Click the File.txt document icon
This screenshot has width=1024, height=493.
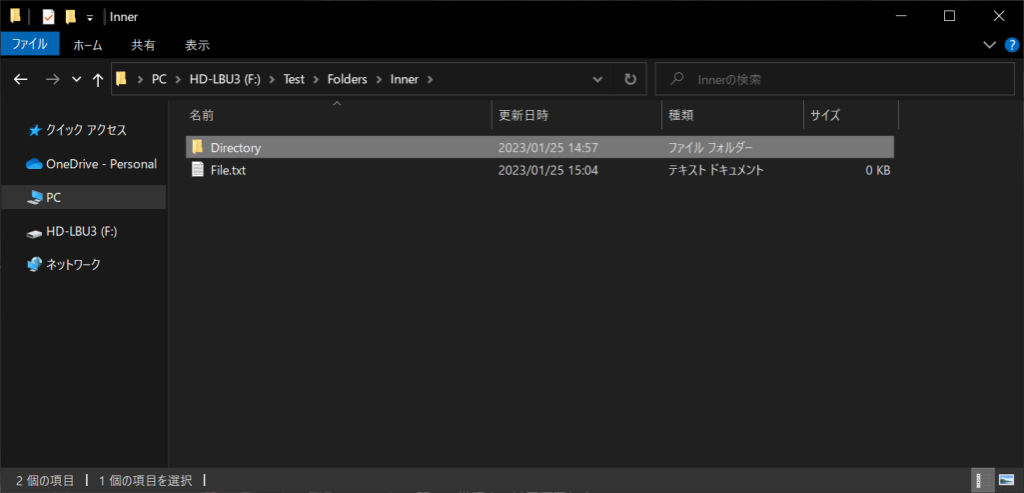pos(197,170)
